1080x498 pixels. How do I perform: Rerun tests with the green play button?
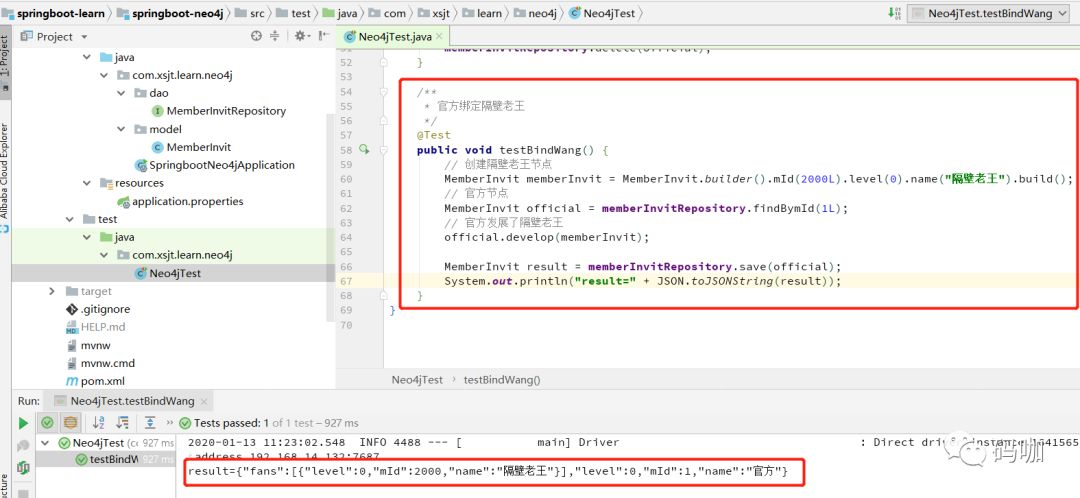tap(23, 423)
